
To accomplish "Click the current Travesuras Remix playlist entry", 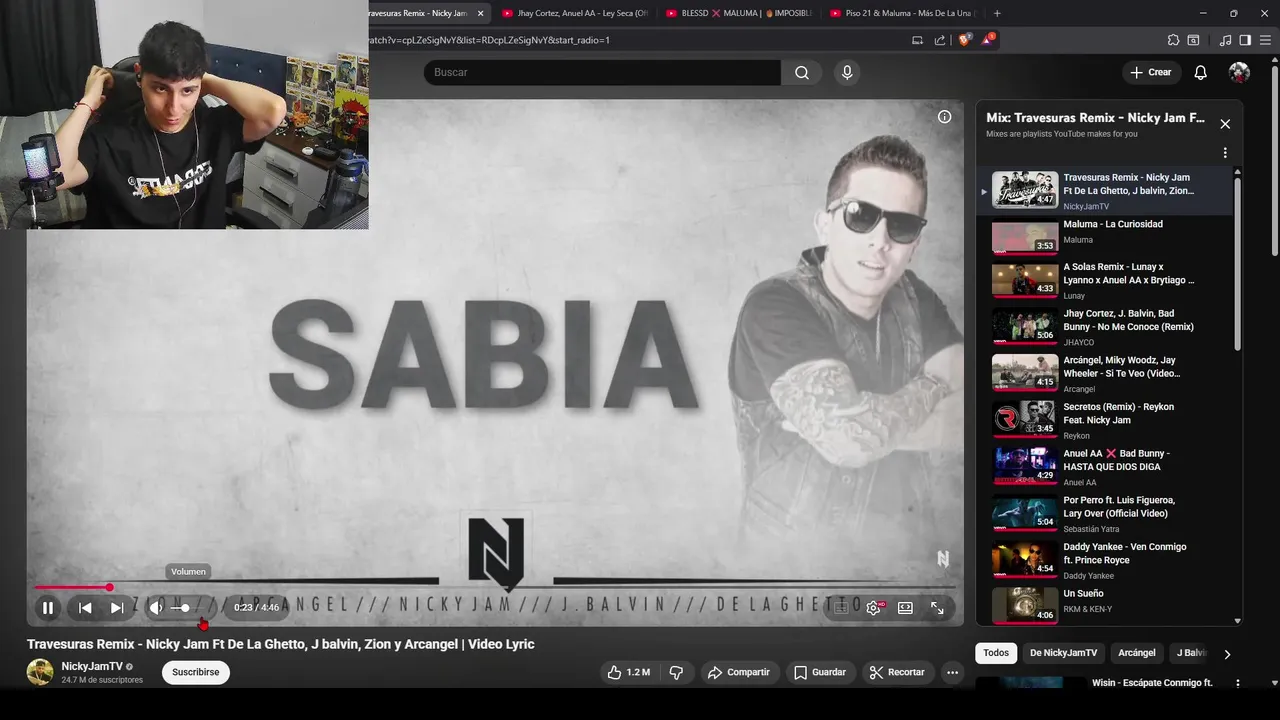I will [x=1105, y=190].
